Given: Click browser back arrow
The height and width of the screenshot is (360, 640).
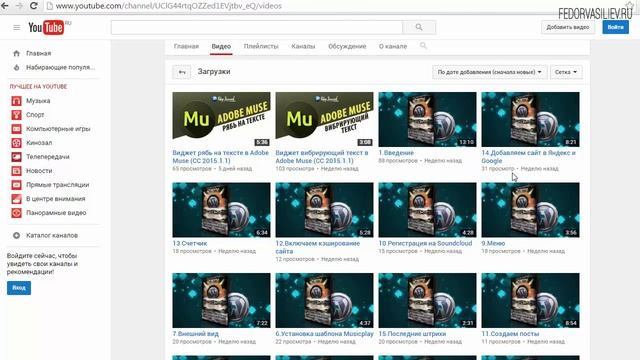Looking at the screenshot, I should coord(5,6).
